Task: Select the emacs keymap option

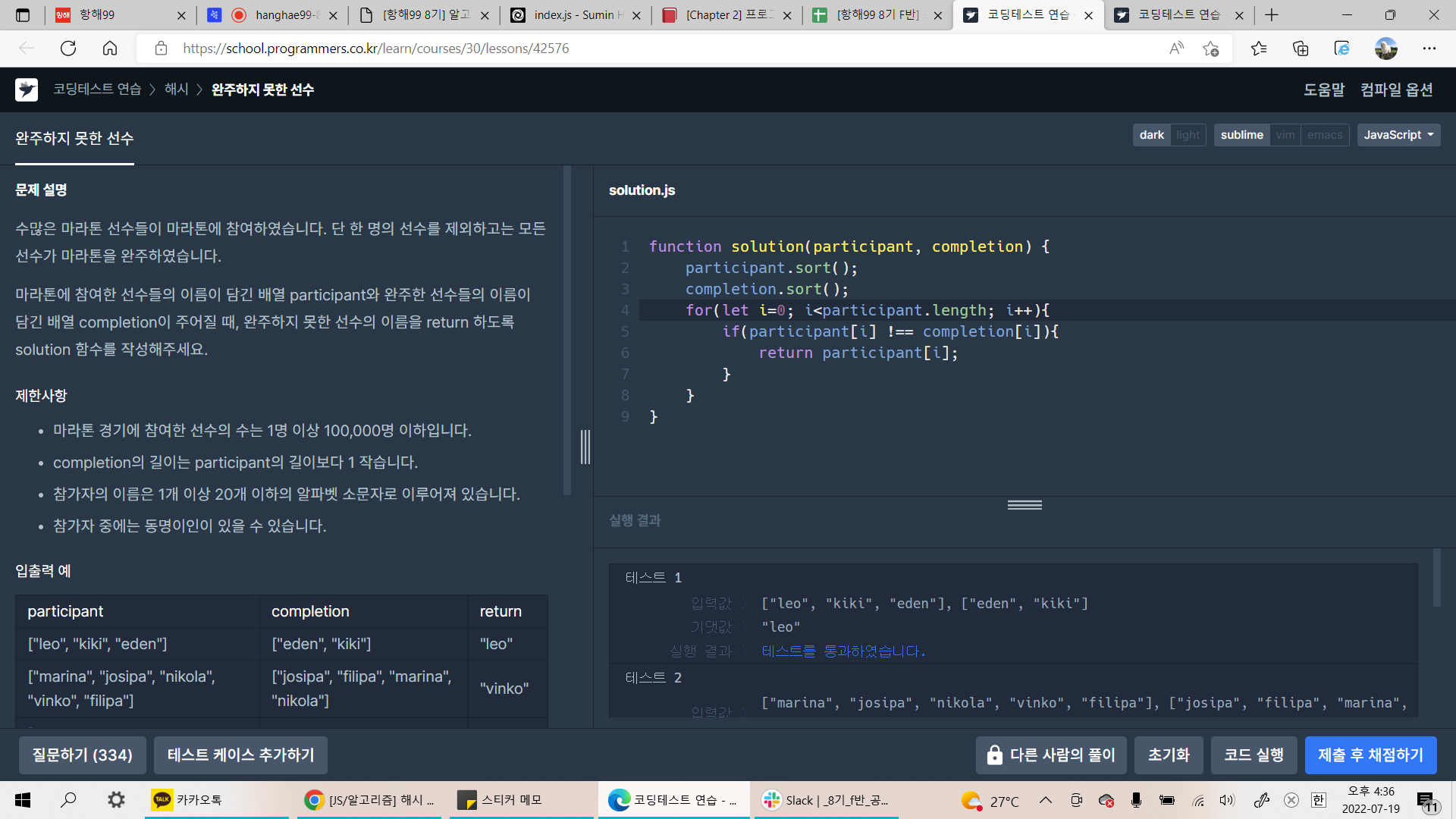Action: 1324,135
